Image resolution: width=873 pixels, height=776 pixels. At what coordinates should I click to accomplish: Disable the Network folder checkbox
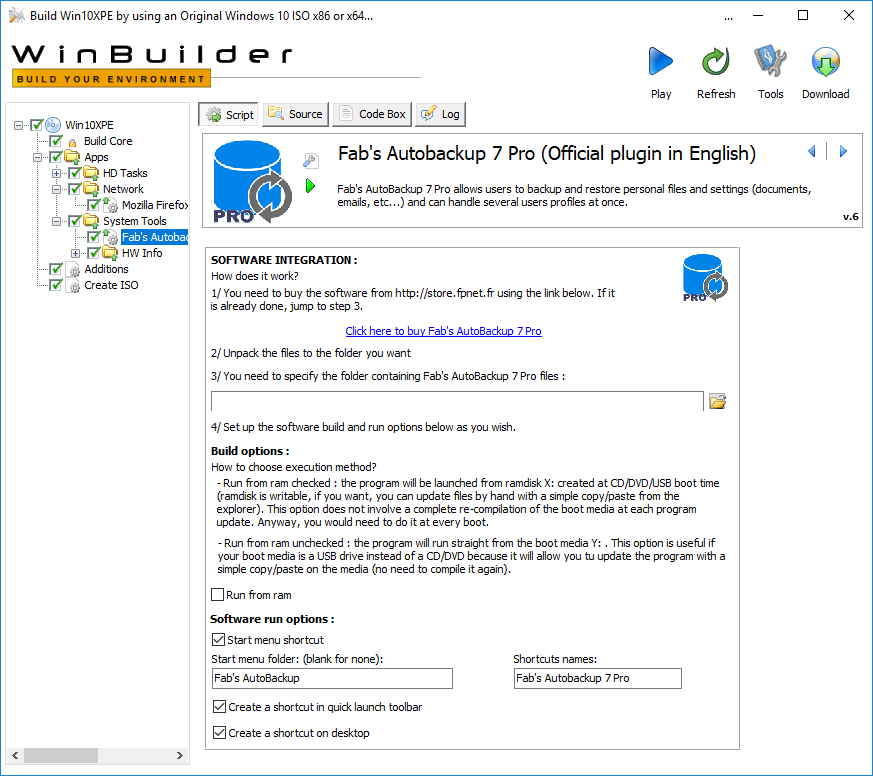[x=75, y=189]
